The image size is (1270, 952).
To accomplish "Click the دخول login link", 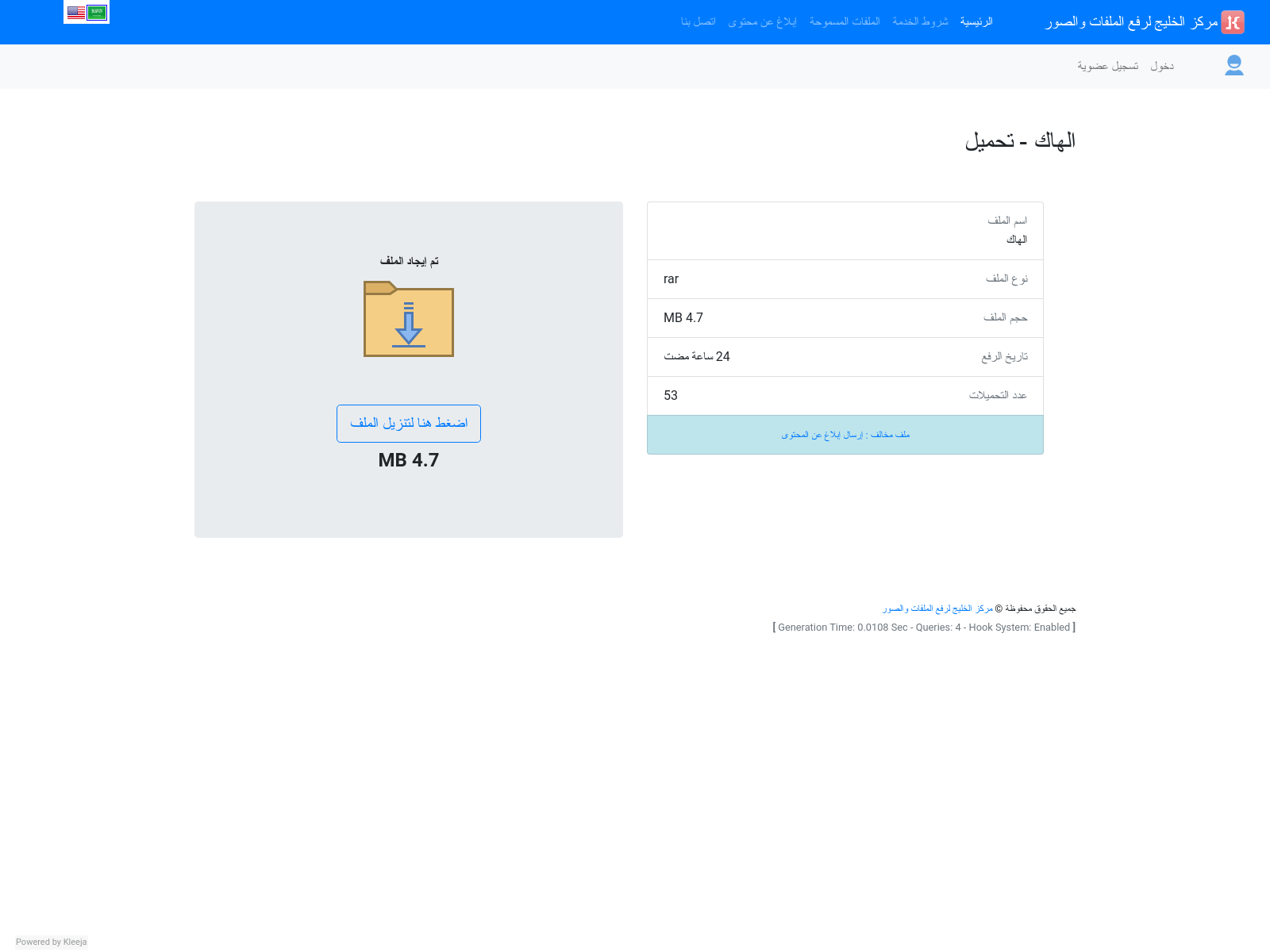I will click(x=1162, y=67).
